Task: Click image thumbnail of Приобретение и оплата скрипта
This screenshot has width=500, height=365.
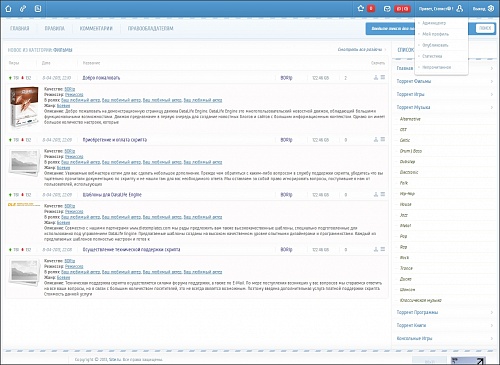Action: tap(24, 163)
